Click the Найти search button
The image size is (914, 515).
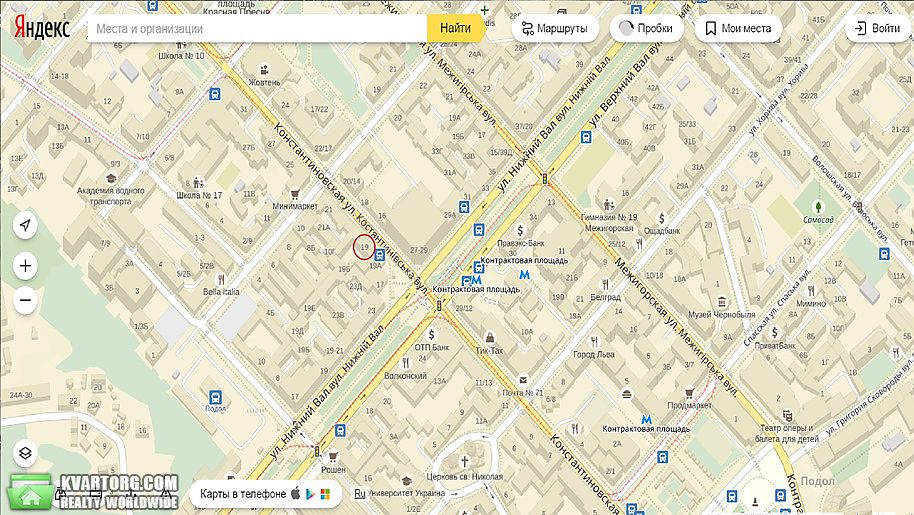click(x=455, y=28)
